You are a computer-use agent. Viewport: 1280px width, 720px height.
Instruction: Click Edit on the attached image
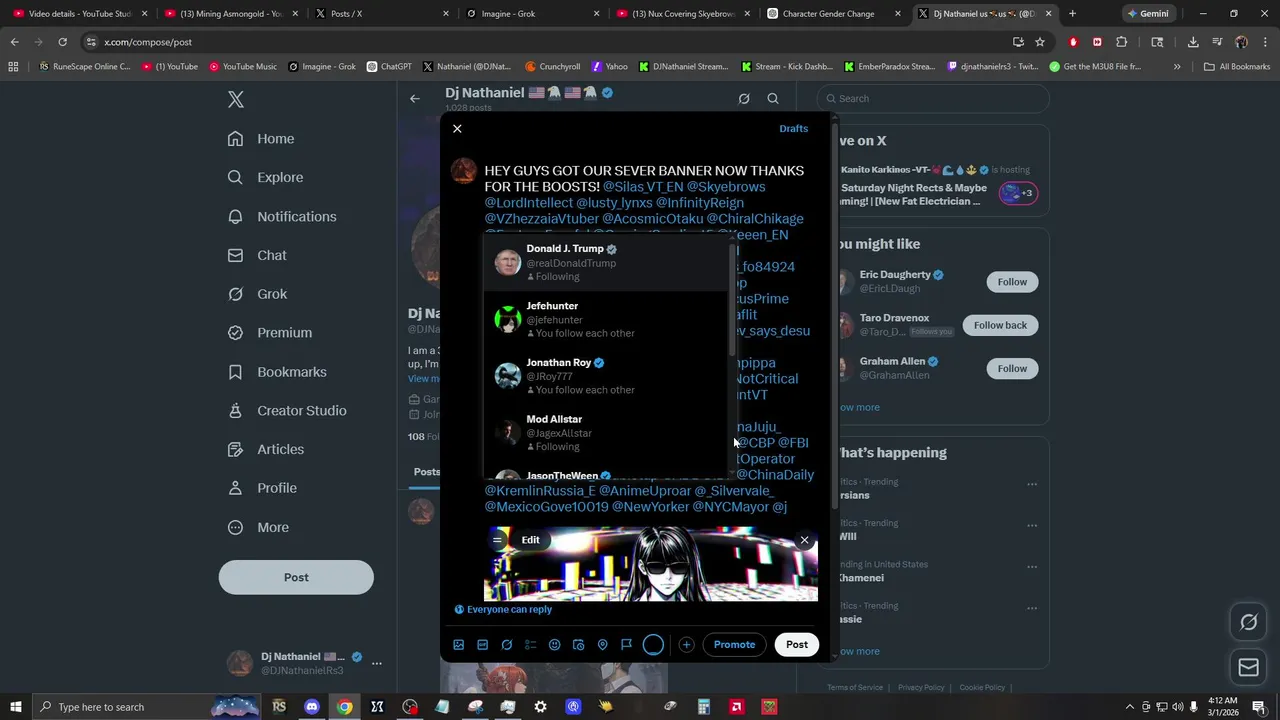point(530,540)
